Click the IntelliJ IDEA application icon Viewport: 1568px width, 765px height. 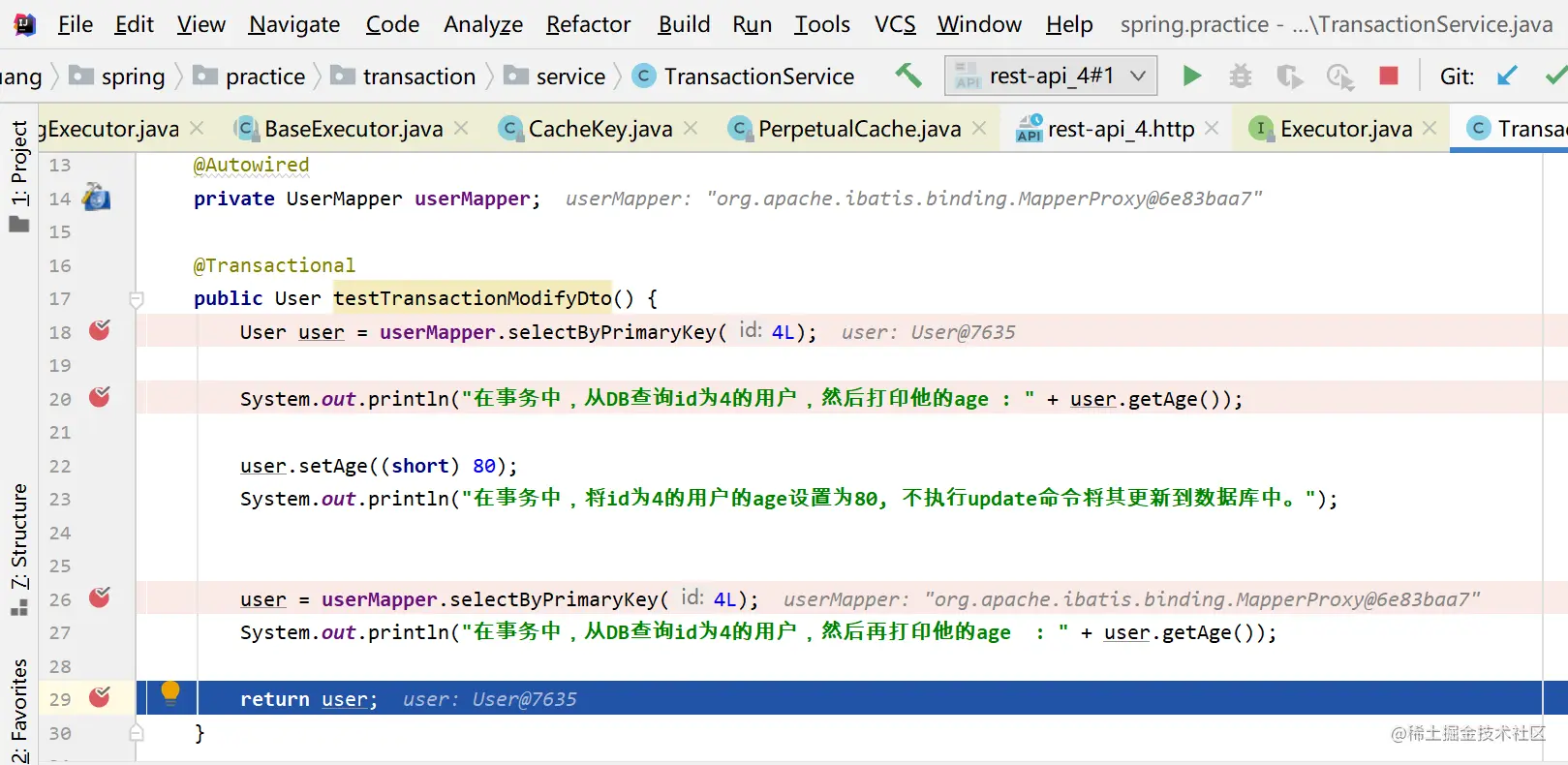tap(25, 24)
